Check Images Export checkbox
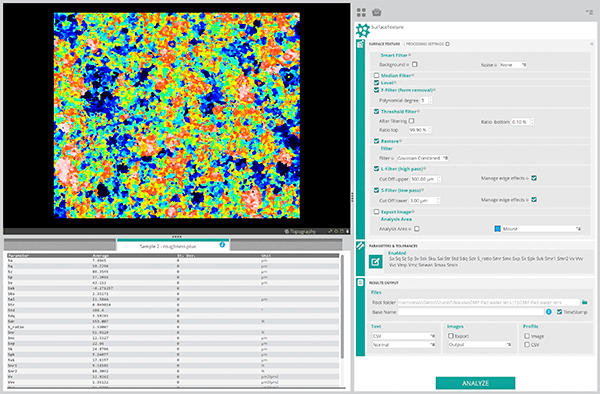600x394 pixels. [x=451, y=335]
